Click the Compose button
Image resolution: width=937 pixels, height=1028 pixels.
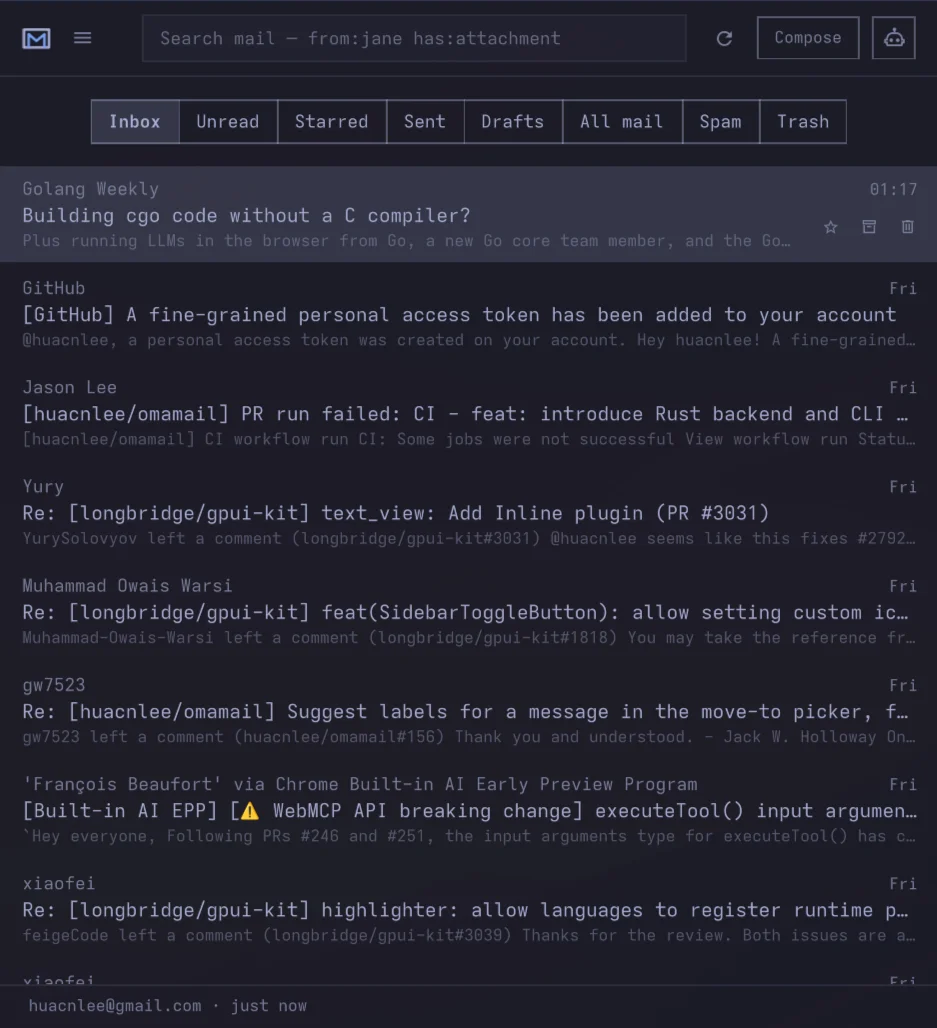pyautogui.click(x=808, y=38)
